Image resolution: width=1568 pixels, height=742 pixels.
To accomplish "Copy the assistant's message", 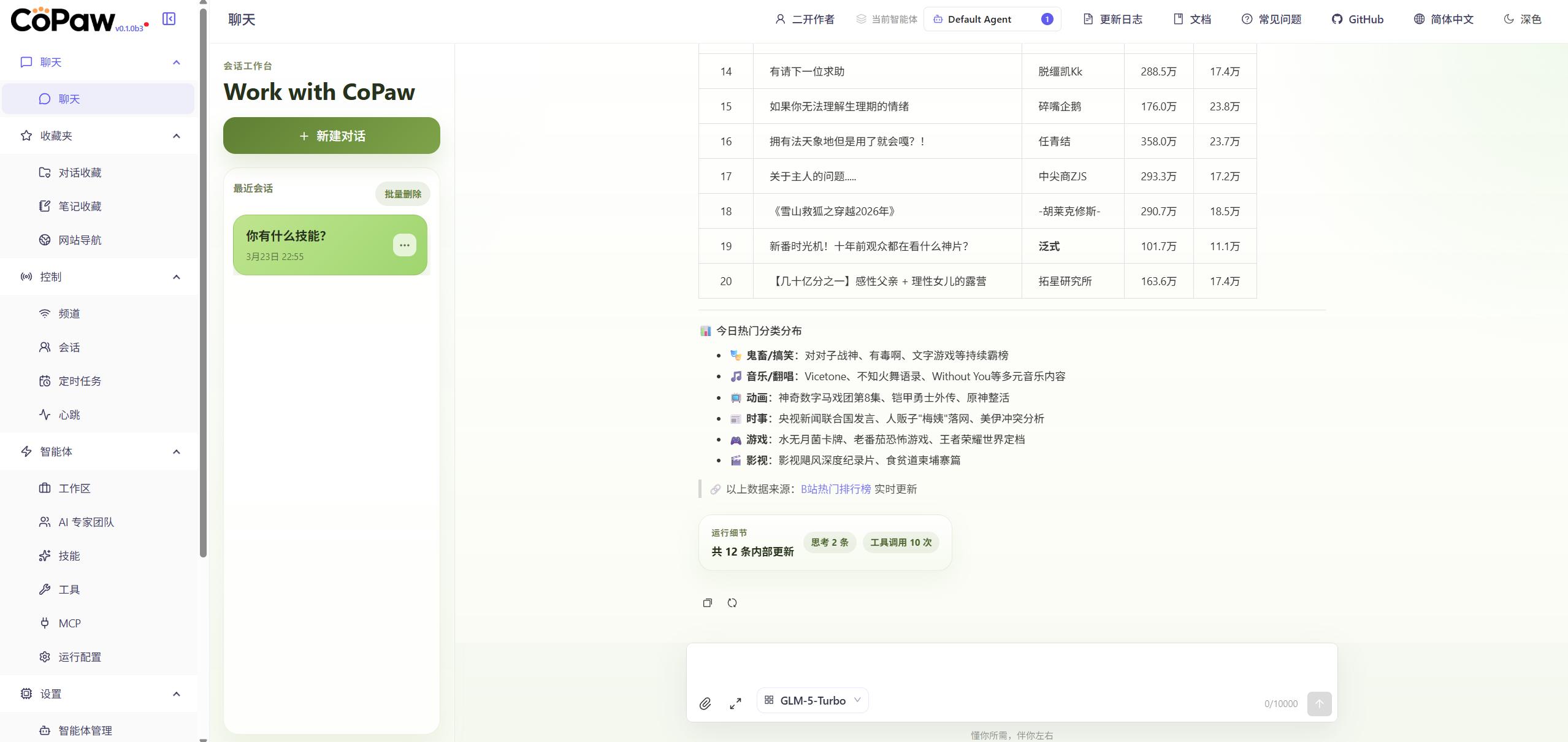I will pyautogui.click(x=706, y=603).
